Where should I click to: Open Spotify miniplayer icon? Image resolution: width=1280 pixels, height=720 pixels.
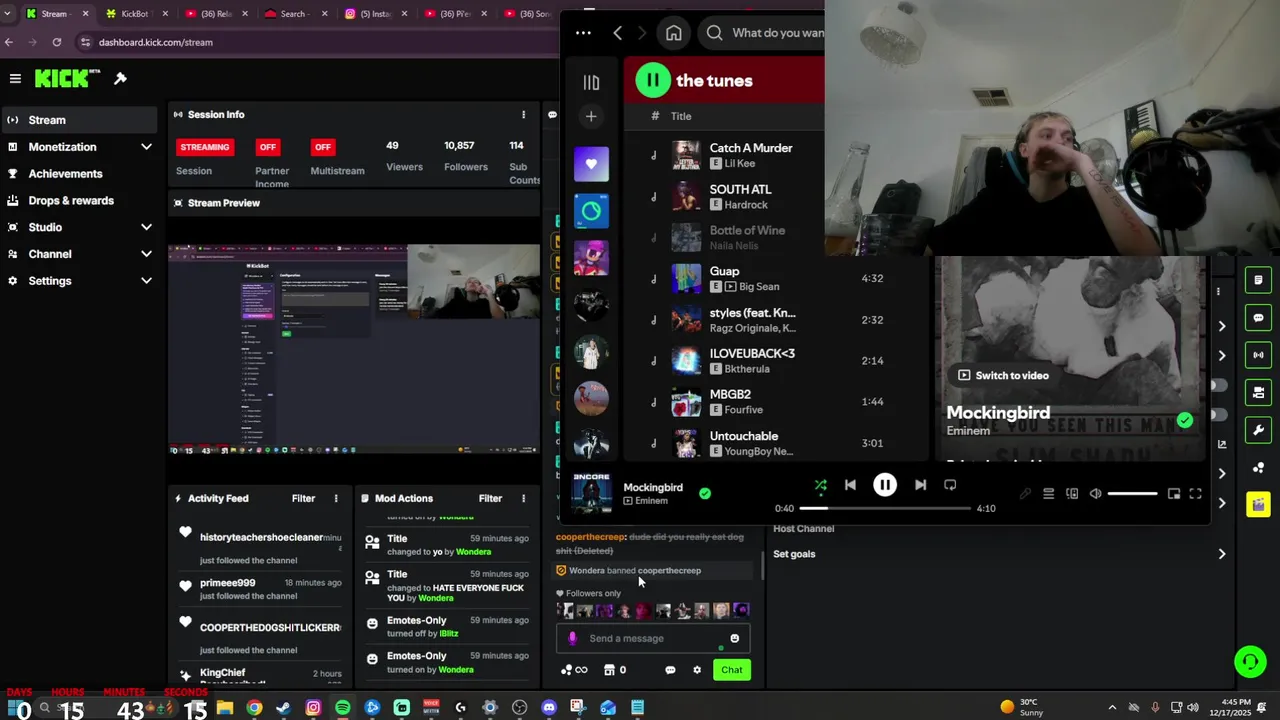1174,494
